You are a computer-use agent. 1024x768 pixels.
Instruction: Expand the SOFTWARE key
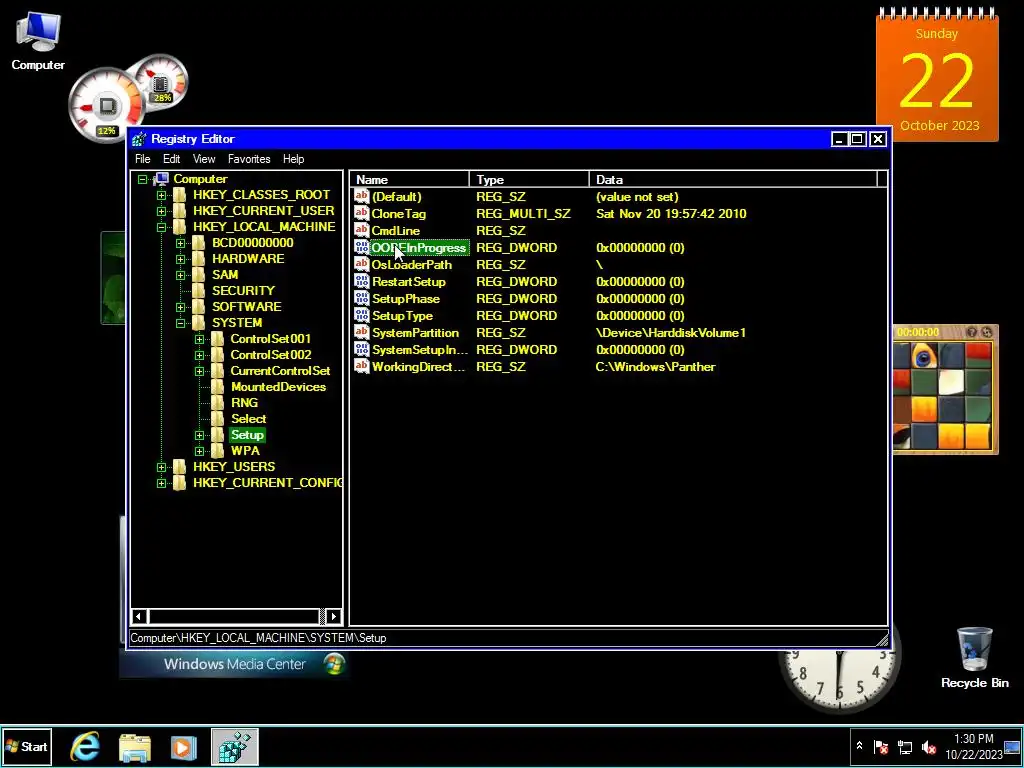click(180, 307)
